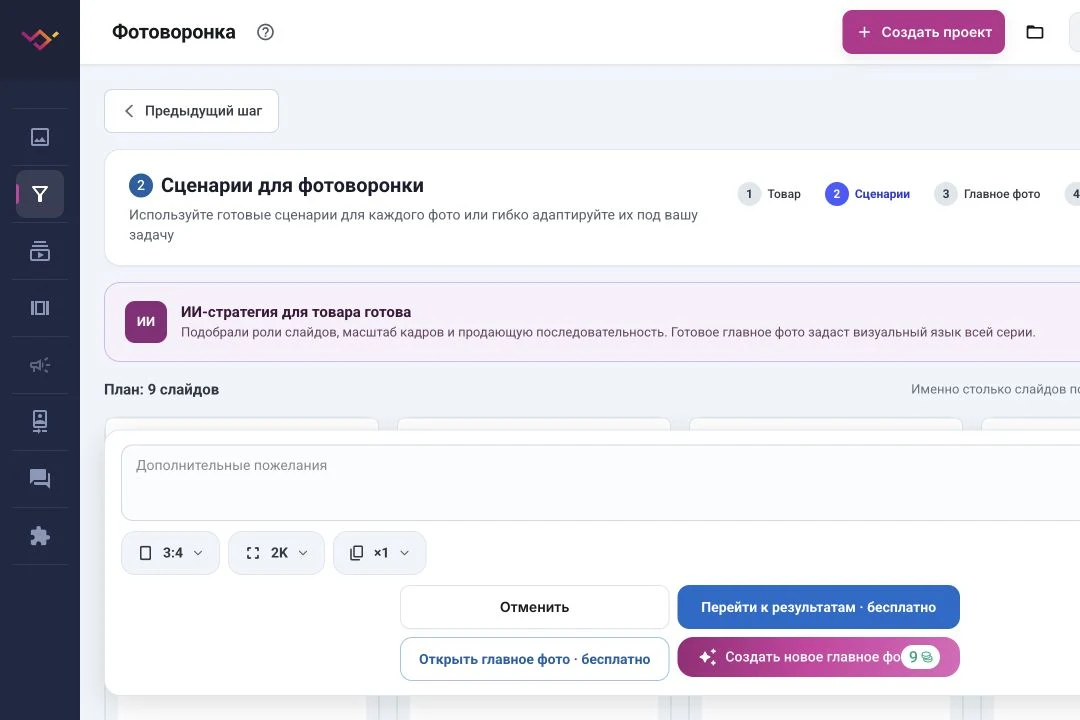Open the presenter board sidebar icon

pos(40,421)
